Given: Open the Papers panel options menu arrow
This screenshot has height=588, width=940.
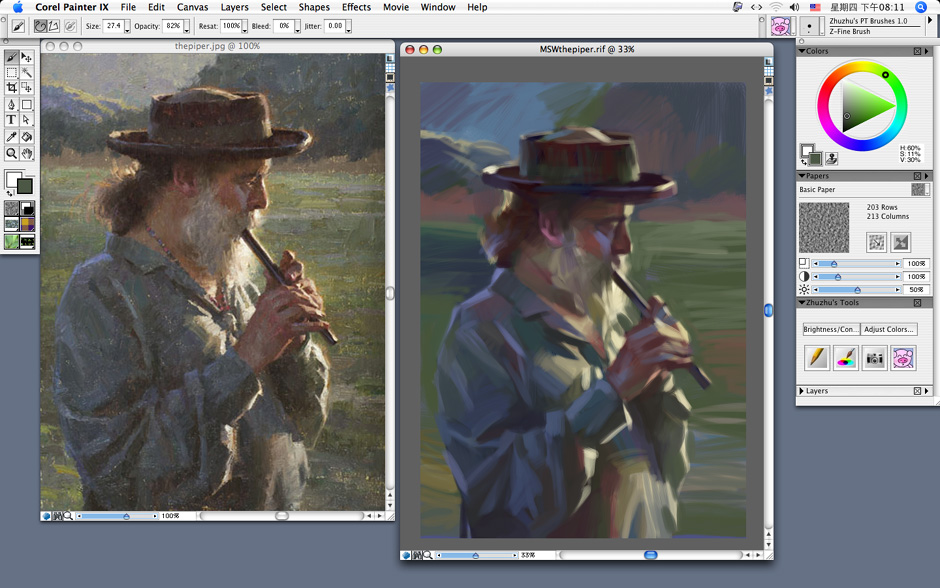Looking at the screenshot, I should (x=927, y=176).
